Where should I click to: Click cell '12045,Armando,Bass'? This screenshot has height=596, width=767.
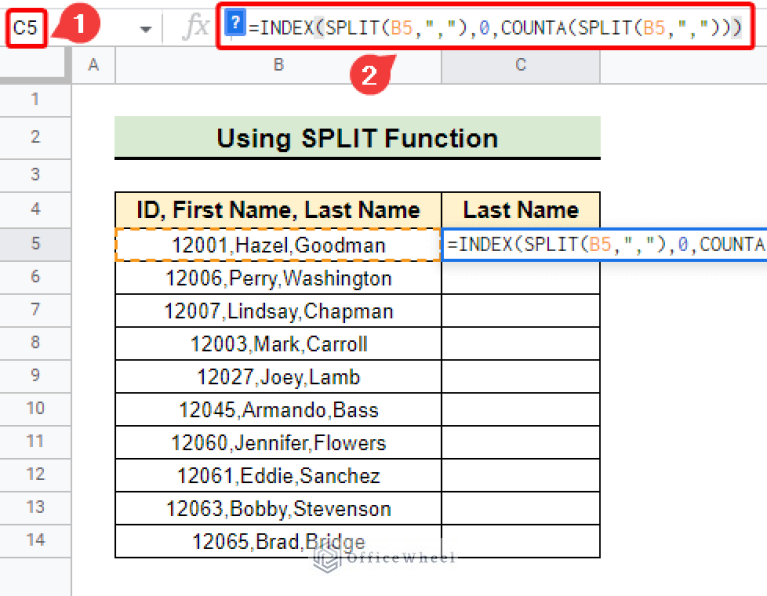pyautogui.click(x=278, y=410)
